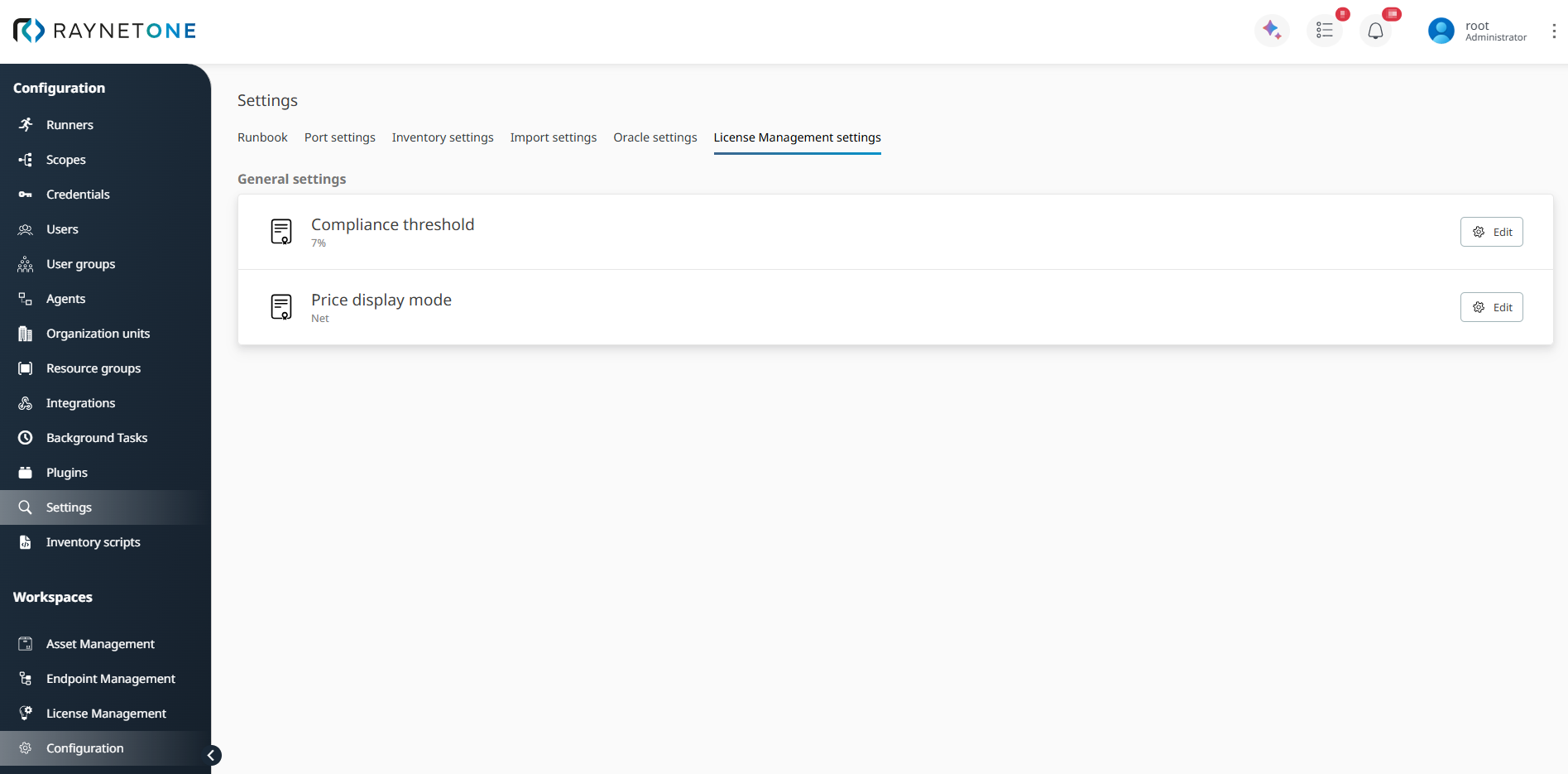Switch to the Oracle settings tab
Viewport: 1568px width, 774px height.
point(655,137)
